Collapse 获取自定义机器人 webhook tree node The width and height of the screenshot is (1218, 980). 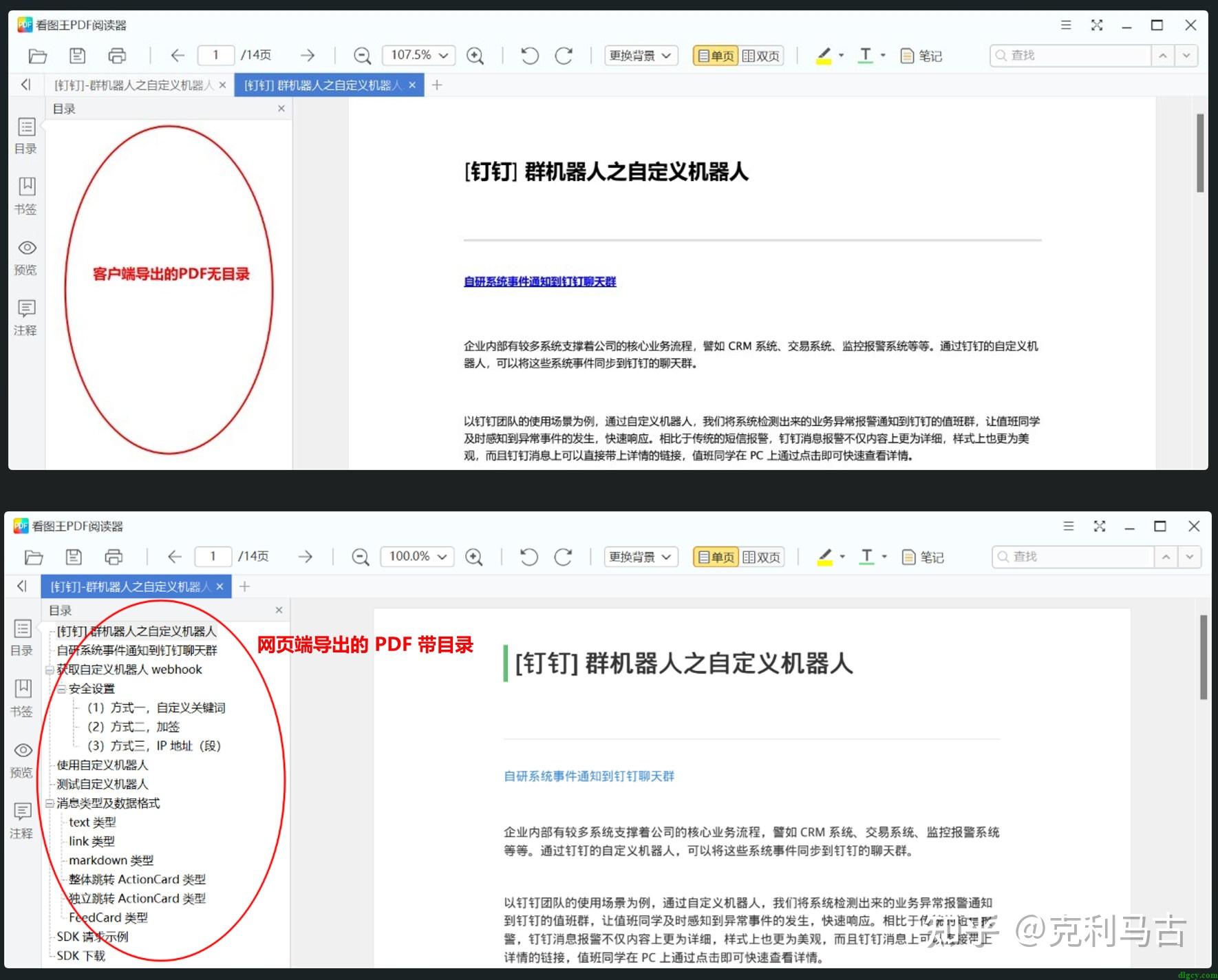(50, 670)
